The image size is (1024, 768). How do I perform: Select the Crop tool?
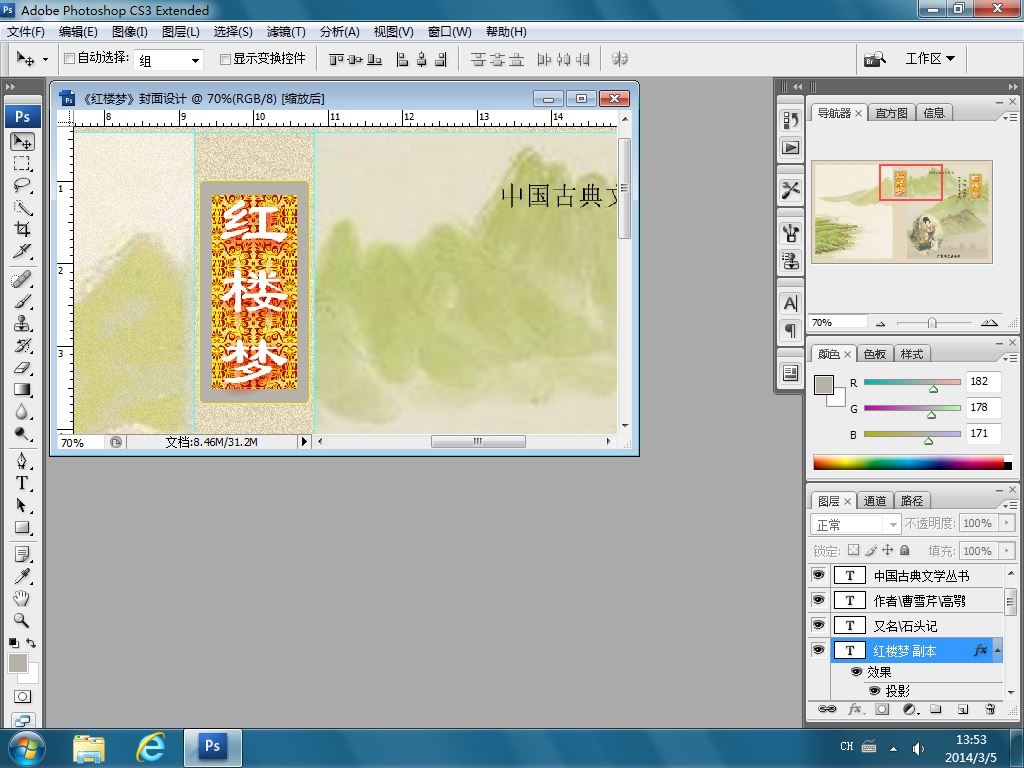[22, 229]
